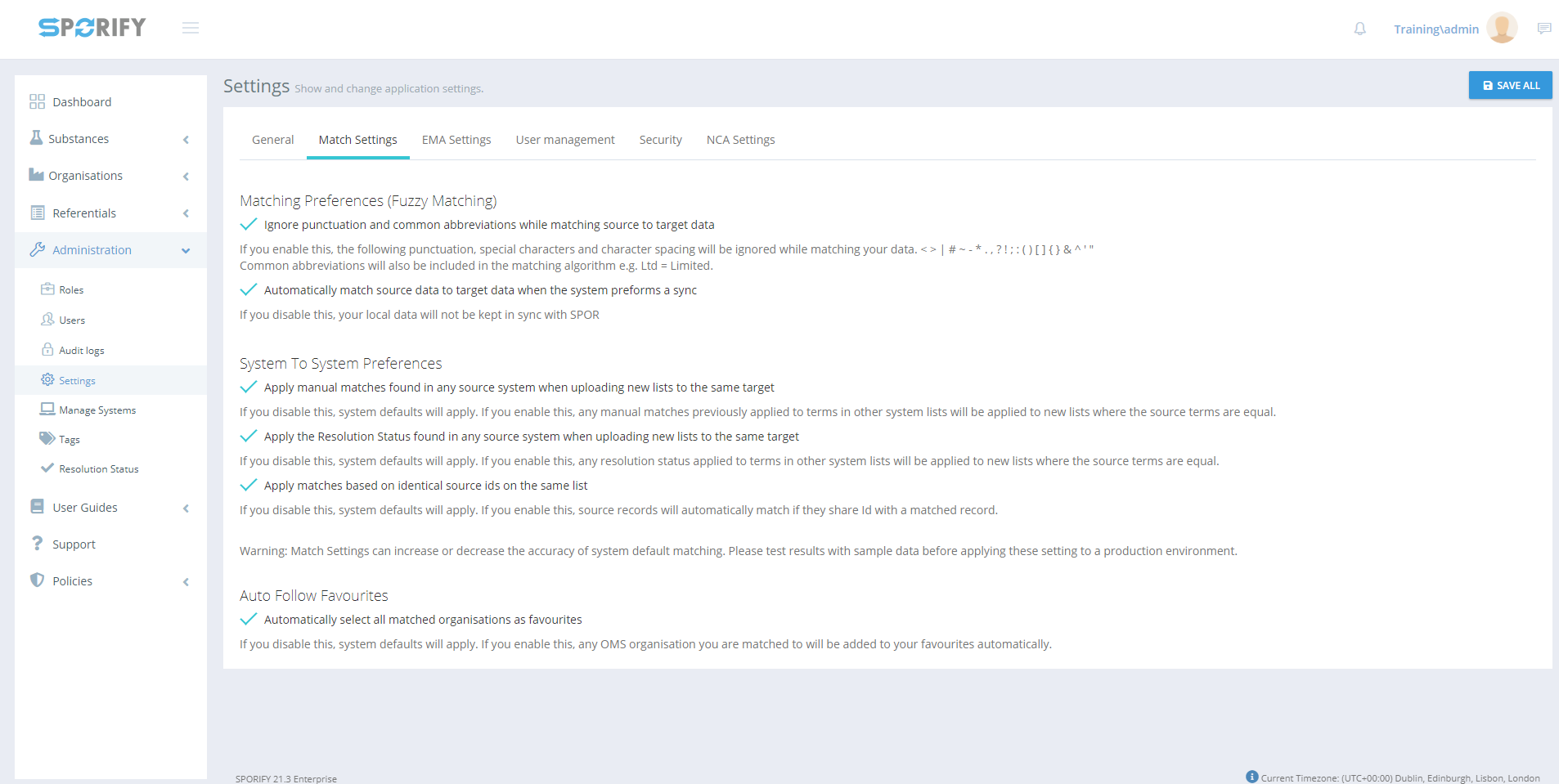
Task: Click the SAVE ALL button
Action: click(x=1510, y=86)
